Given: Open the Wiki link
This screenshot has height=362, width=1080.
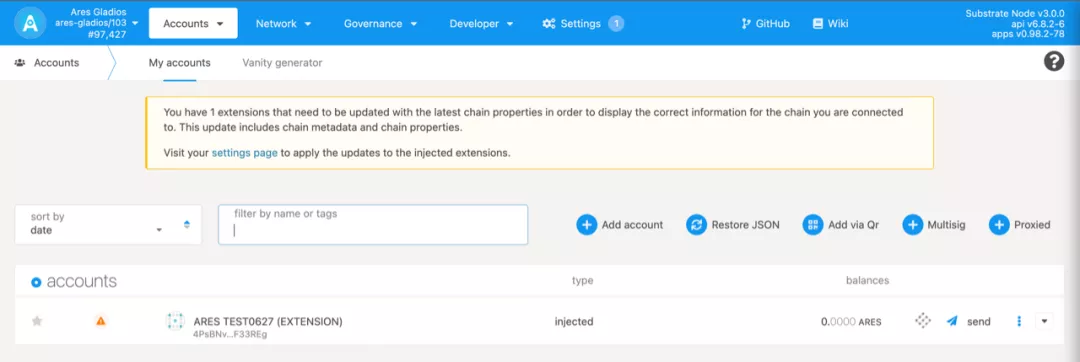Looking at the screenshot, I should (830, 23).
